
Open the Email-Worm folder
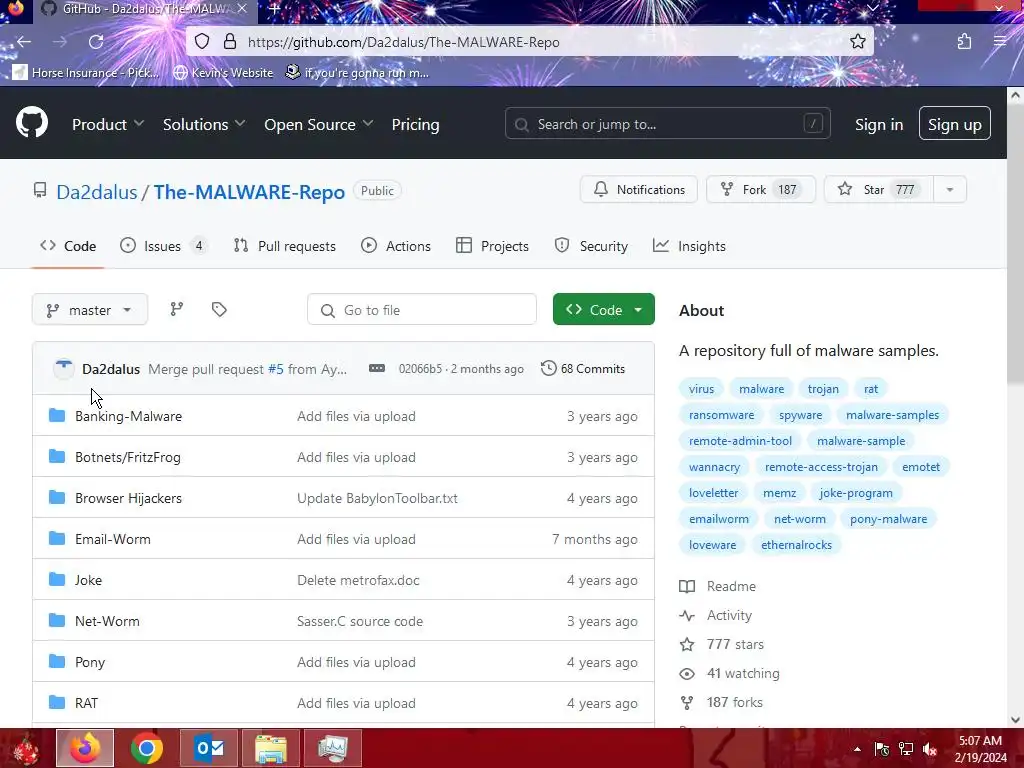tap(113, 539)
